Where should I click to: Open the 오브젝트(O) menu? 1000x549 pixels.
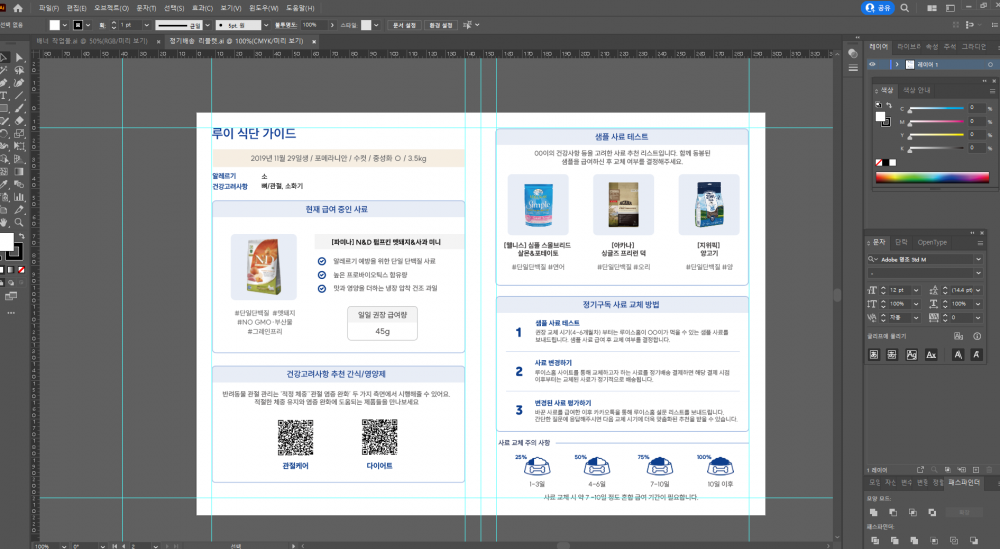tap(111, 8)
